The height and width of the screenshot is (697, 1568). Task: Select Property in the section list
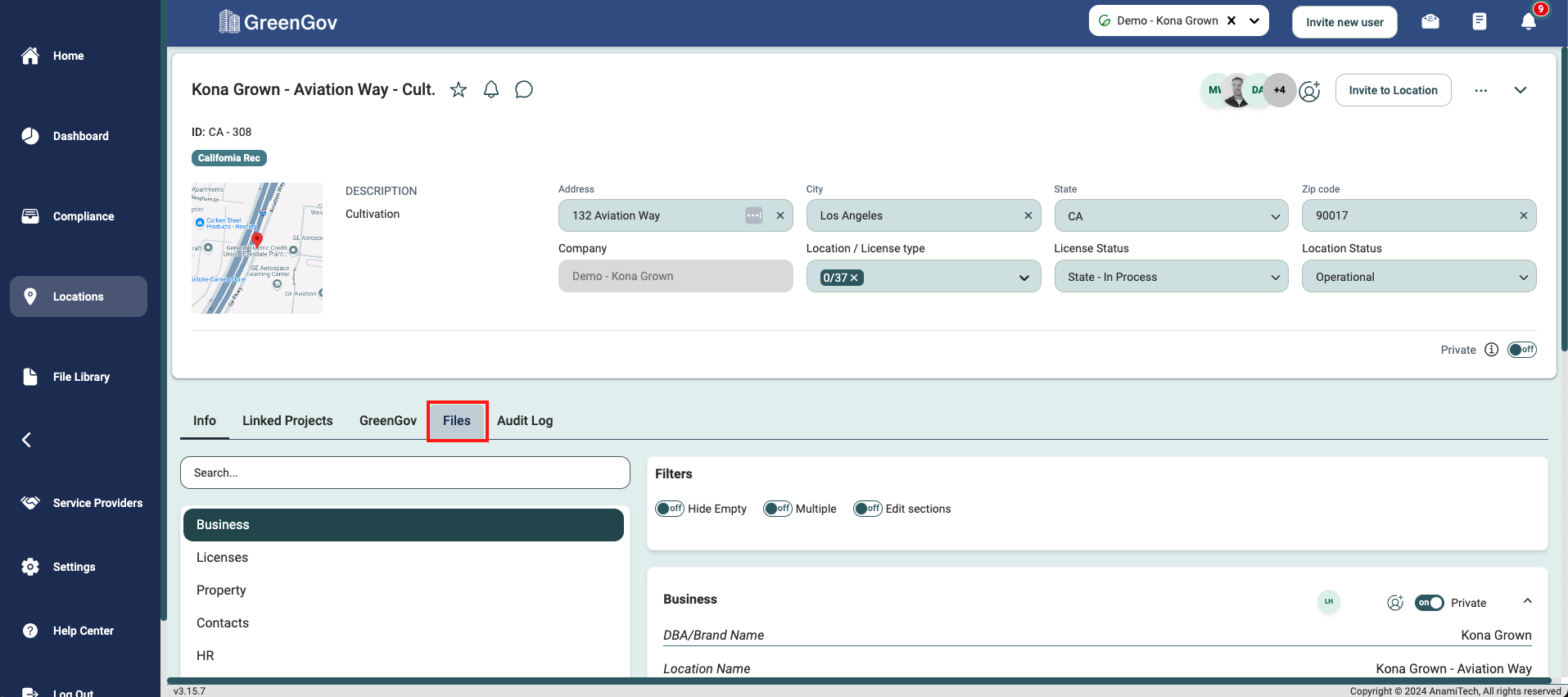click(404, 591)
